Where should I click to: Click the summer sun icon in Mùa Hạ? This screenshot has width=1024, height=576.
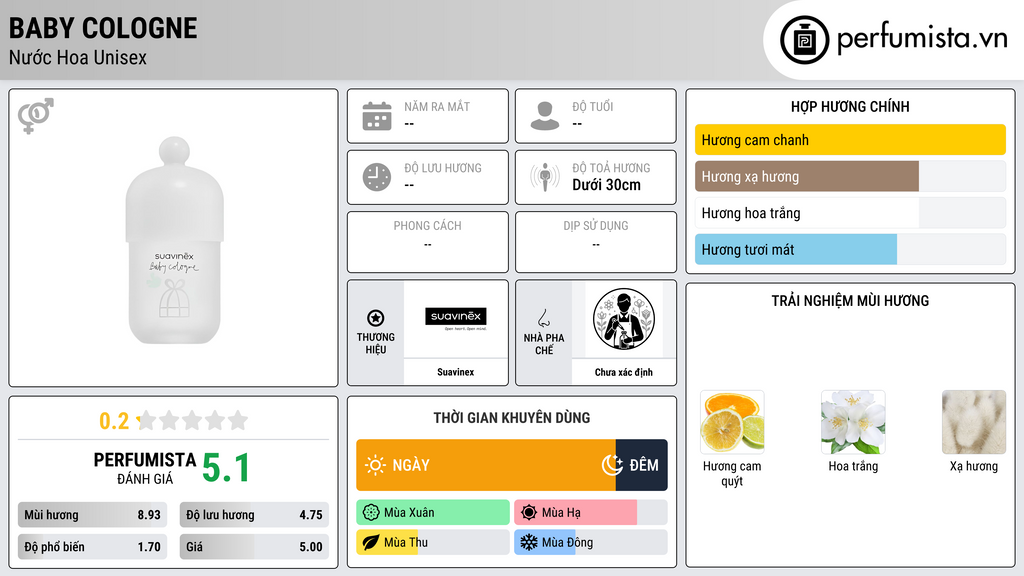pyautogui.click(x=529, y=513)
